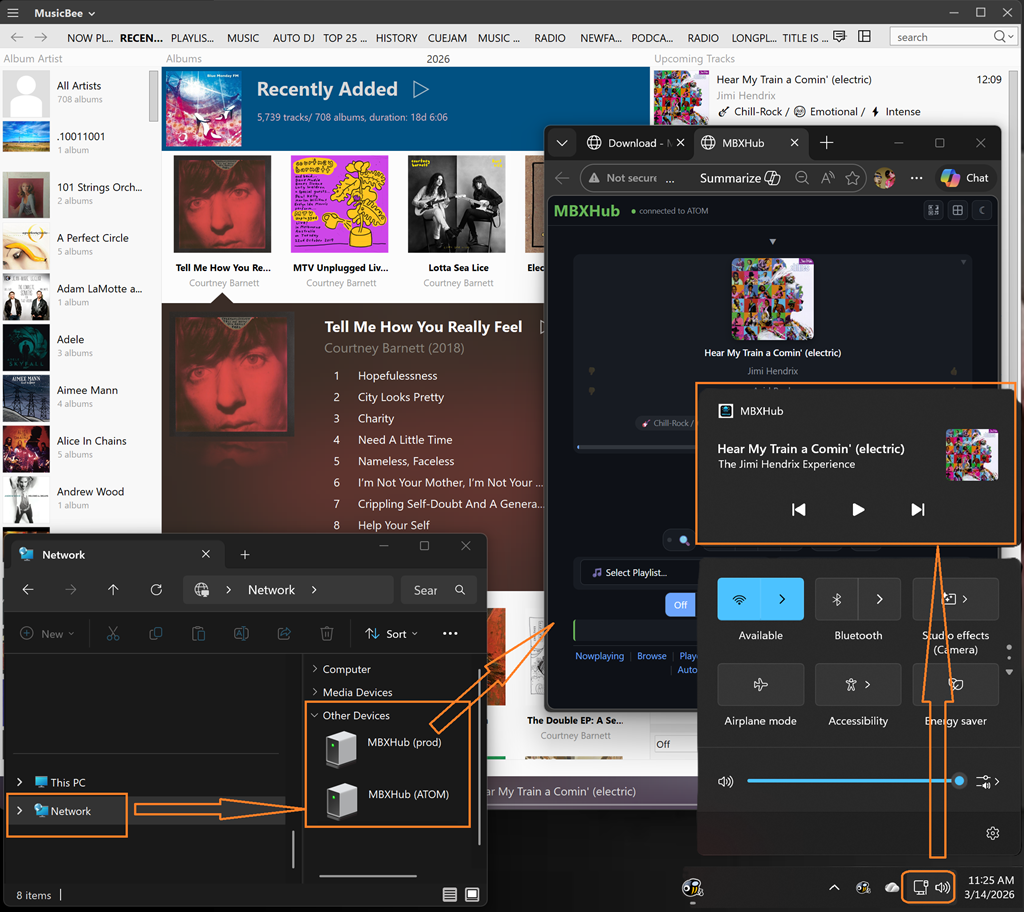Zoom out with browser magnifier icon

(801, 178)
